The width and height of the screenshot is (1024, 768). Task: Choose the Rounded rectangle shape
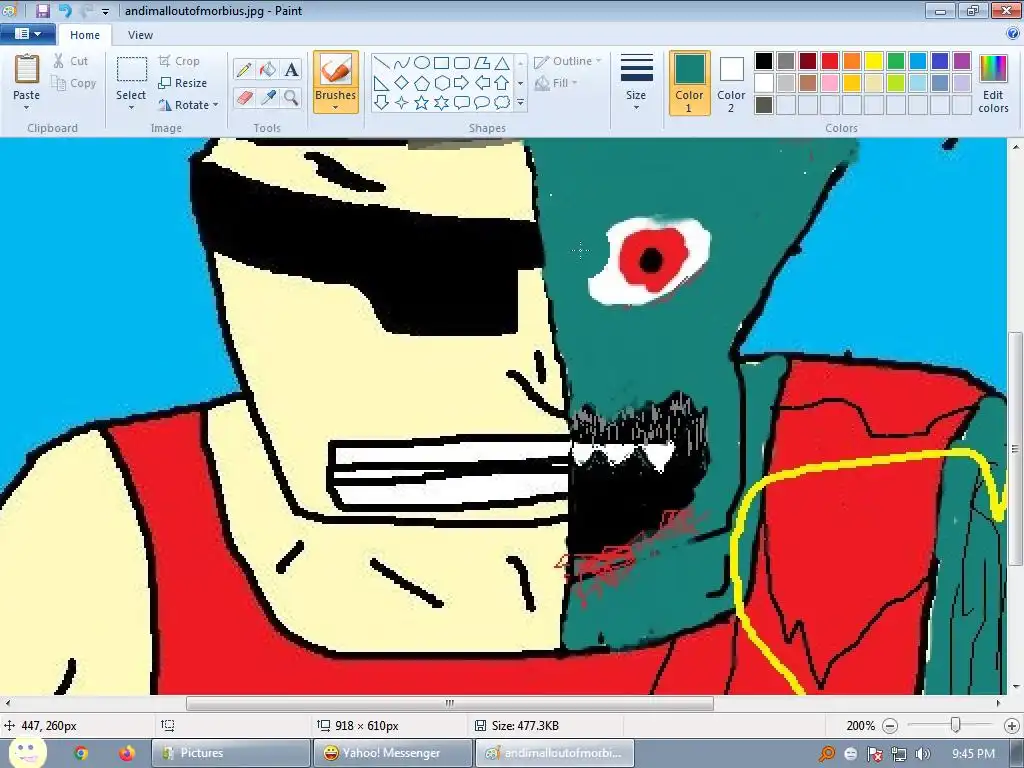click(x=462, y=63)
